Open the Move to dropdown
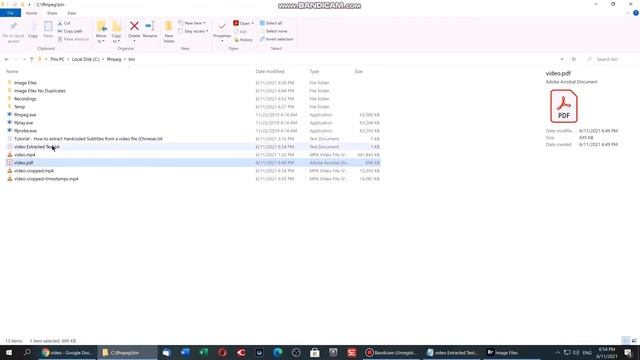This screenshot has width=640, height=360. (101, 32)
